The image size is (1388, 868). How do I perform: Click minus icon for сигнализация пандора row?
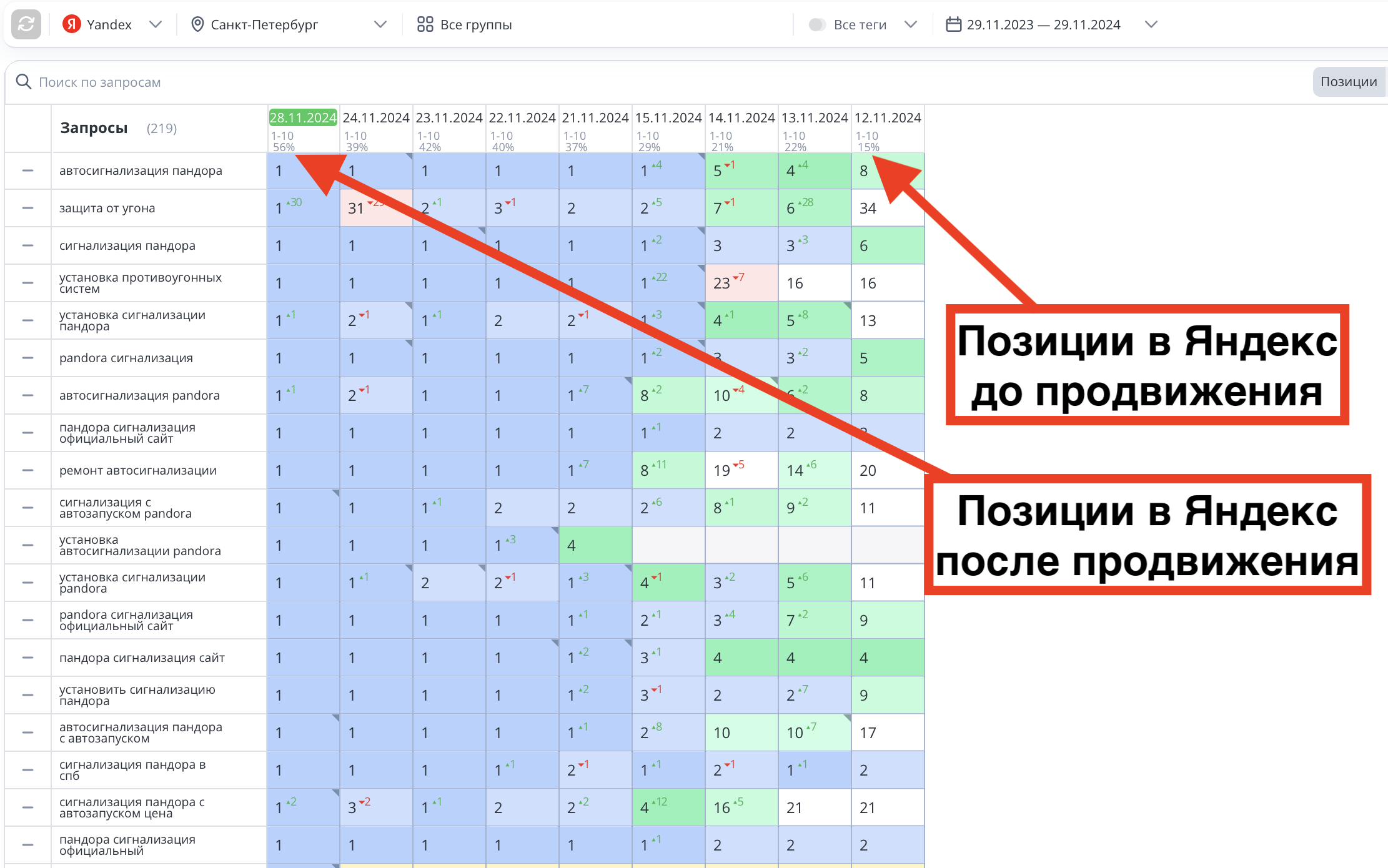pyautogui.click(x=27, y=245)
